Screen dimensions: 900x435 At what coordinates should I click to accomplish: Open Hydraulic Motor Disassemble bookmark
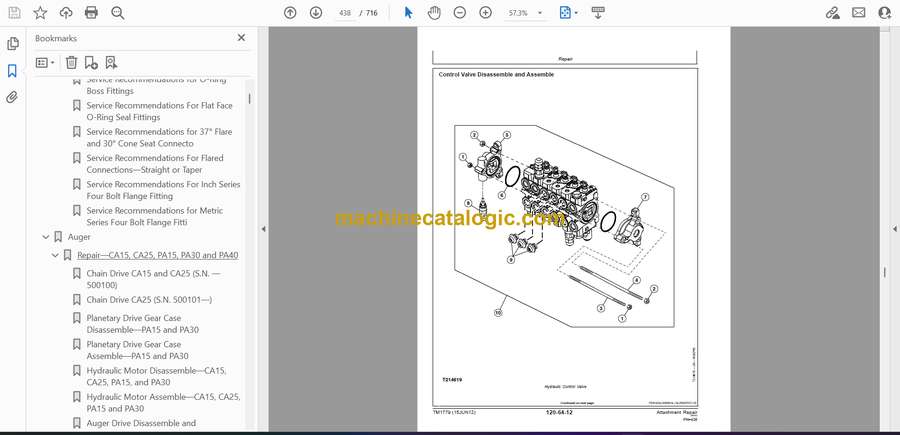pyautogui.click(x=157, y=376)
